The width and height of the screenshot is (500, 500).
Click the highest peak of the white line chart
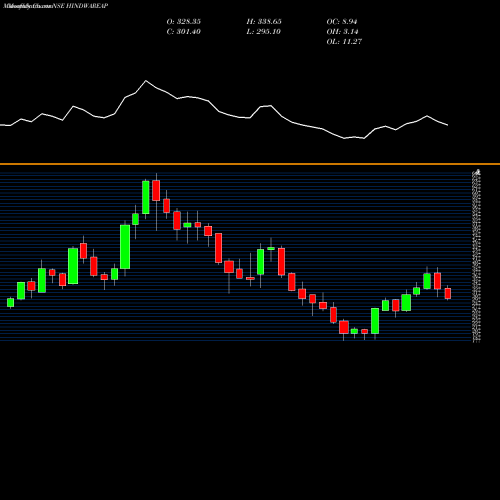pyautogui.click(x=146, y=81)
